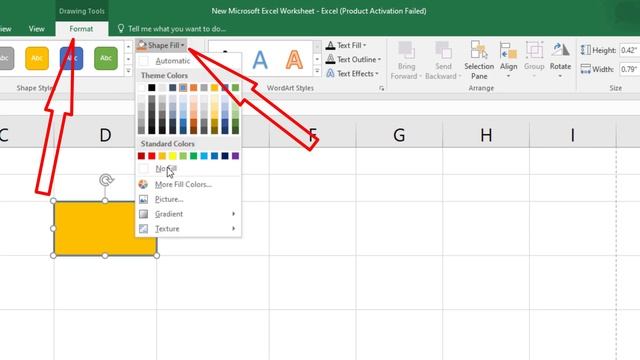The width and height of the screenshot is (640, 360).
Task: Click the Texture fill icon
Action: 143,229
